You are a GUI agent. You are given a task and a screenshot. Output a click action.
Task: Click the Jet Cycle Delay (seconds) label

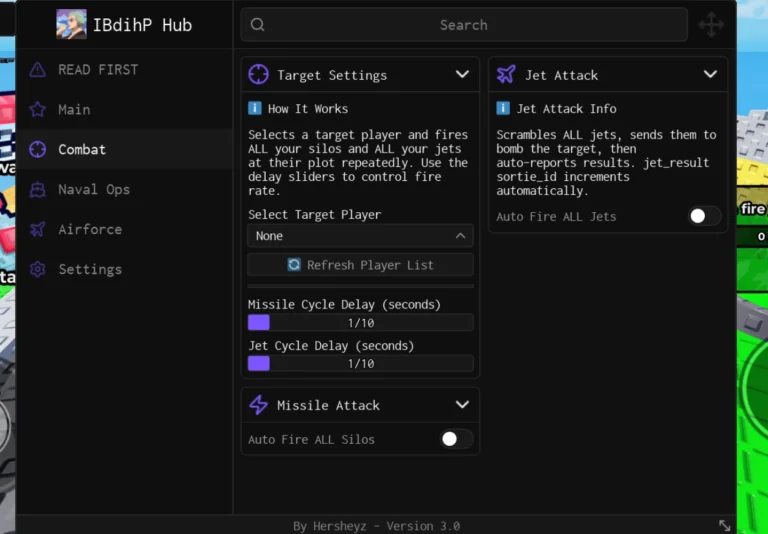coord(331,346)
